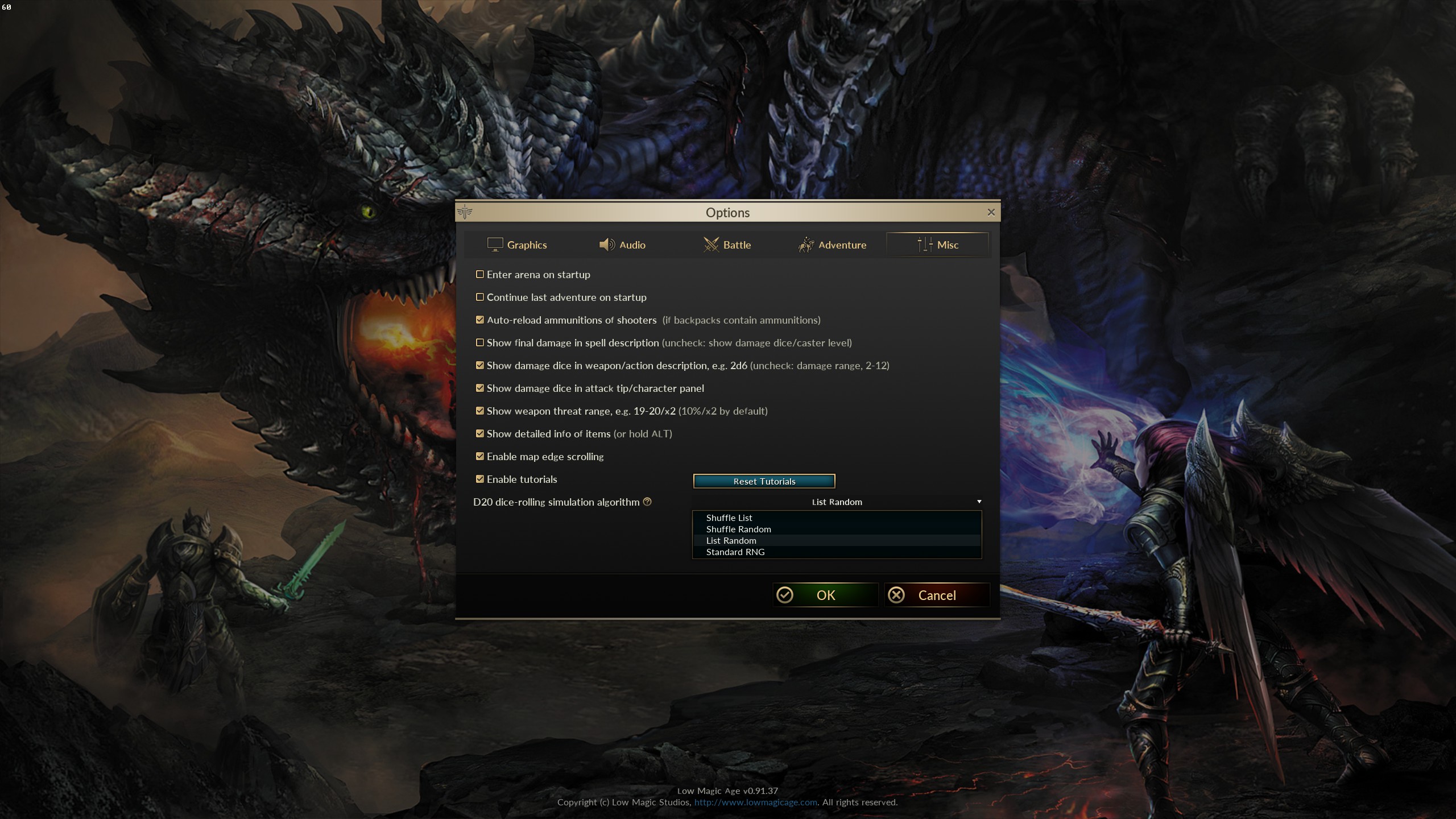Click the speaker icon on Audio tab
The width and height of the screenshot is (1456, 819).
pos(607,245)
